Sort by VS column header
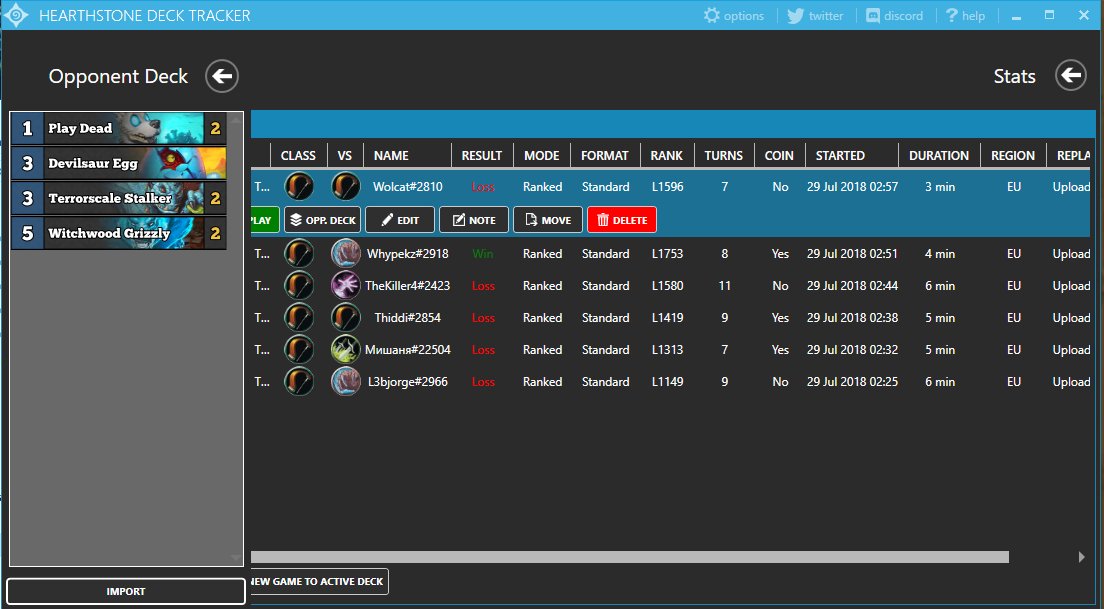This screenshot has width=1104, height=609. [345, 156]
